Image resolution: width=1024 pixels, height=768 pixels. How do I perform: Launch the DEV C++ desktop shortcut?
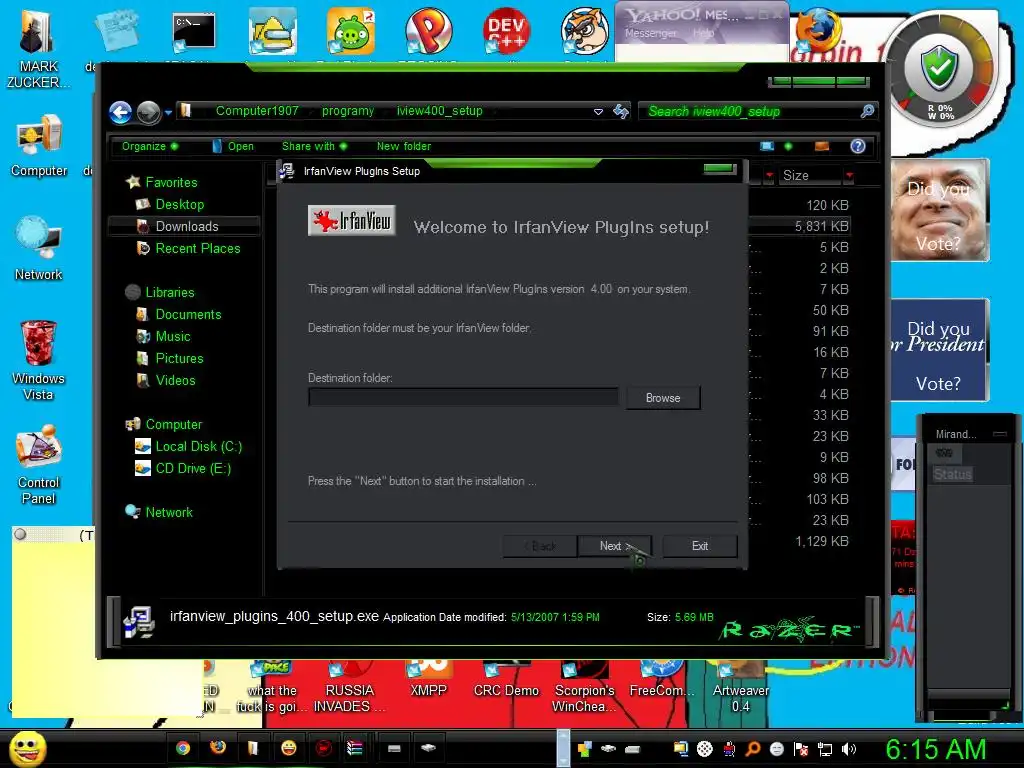click(x=506, y=31)
